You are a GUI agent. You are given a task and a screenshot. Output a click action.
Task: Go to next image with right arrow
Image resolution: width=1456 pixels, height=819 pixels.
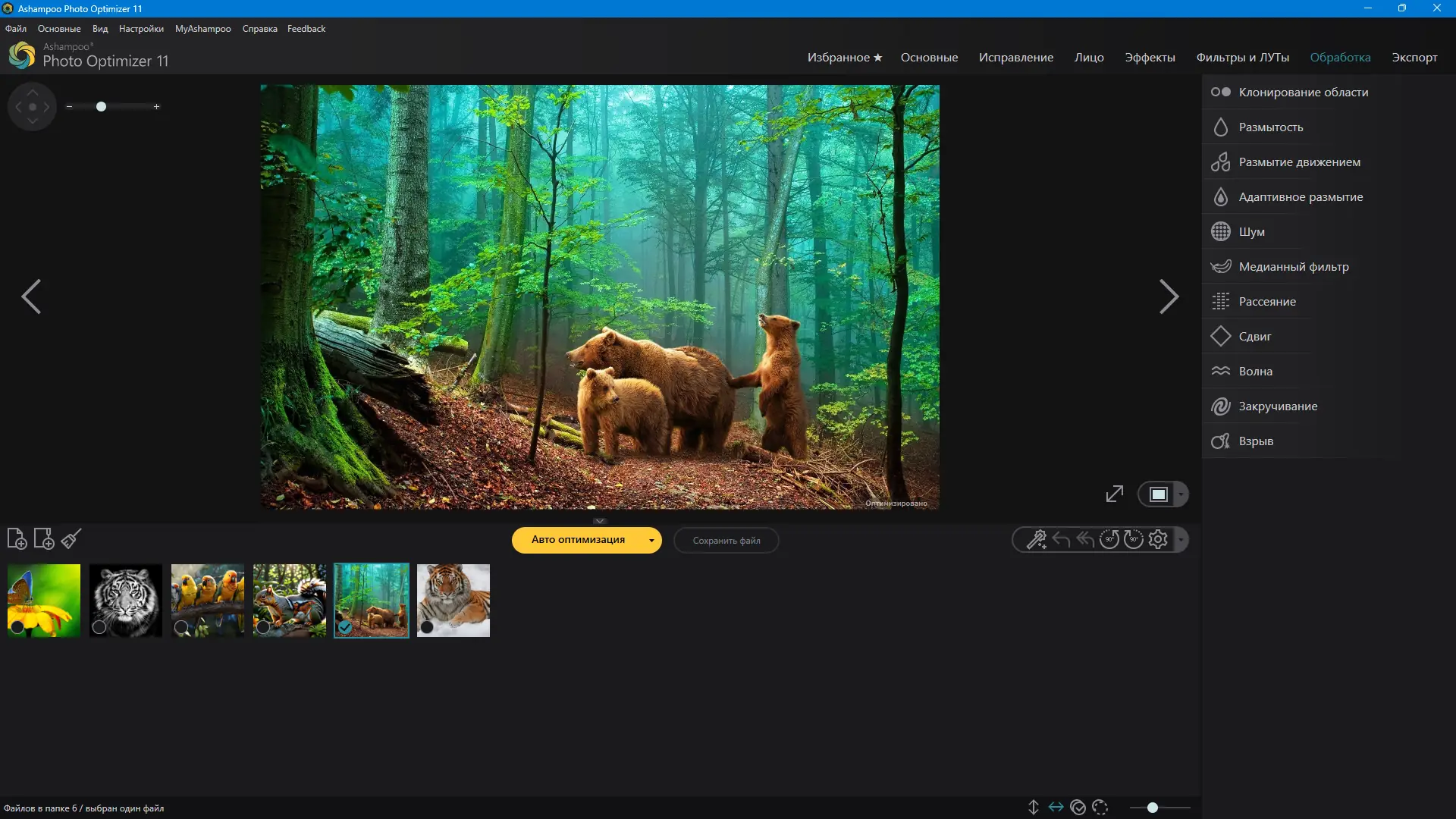[x=1169, y=297]
